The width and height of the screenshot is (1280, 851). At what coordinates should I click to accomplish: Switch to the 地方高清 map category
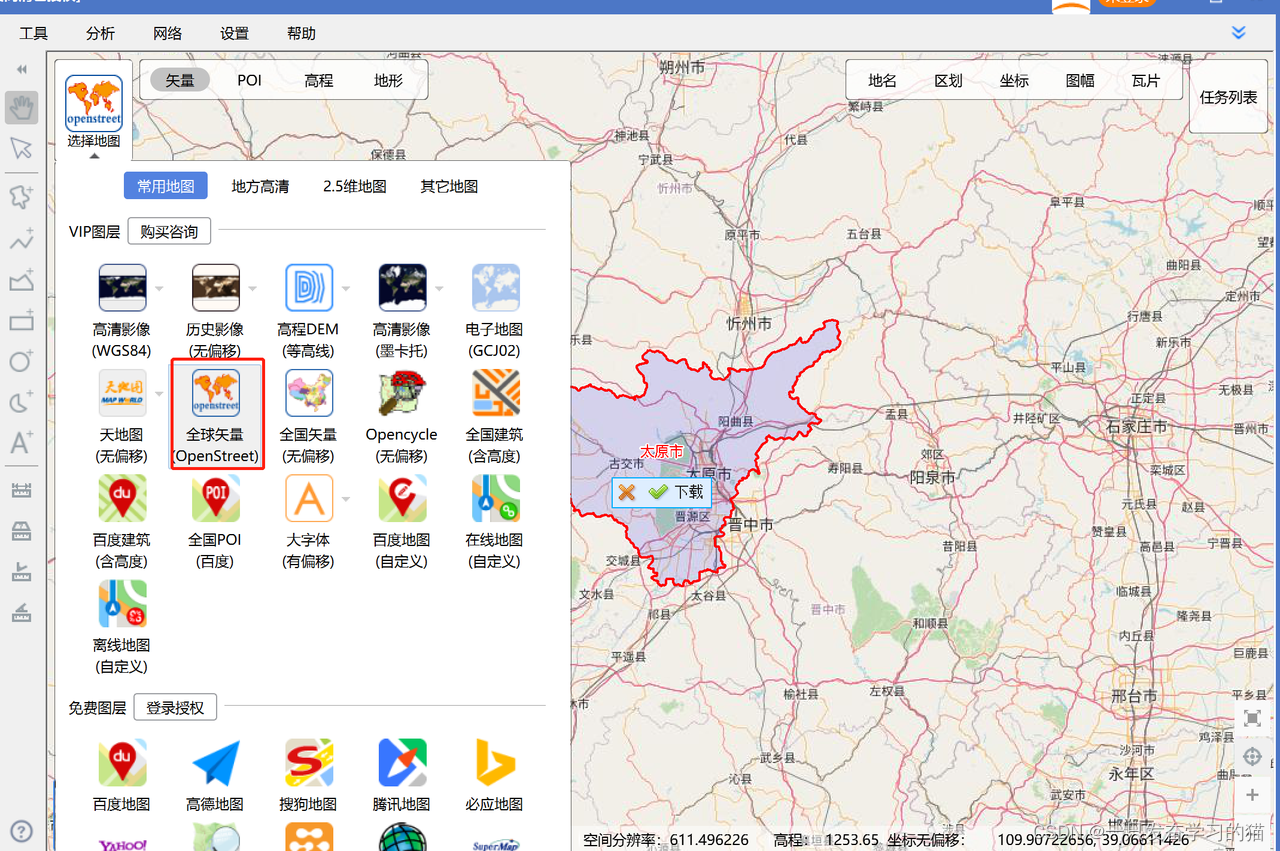click(260, 185)
